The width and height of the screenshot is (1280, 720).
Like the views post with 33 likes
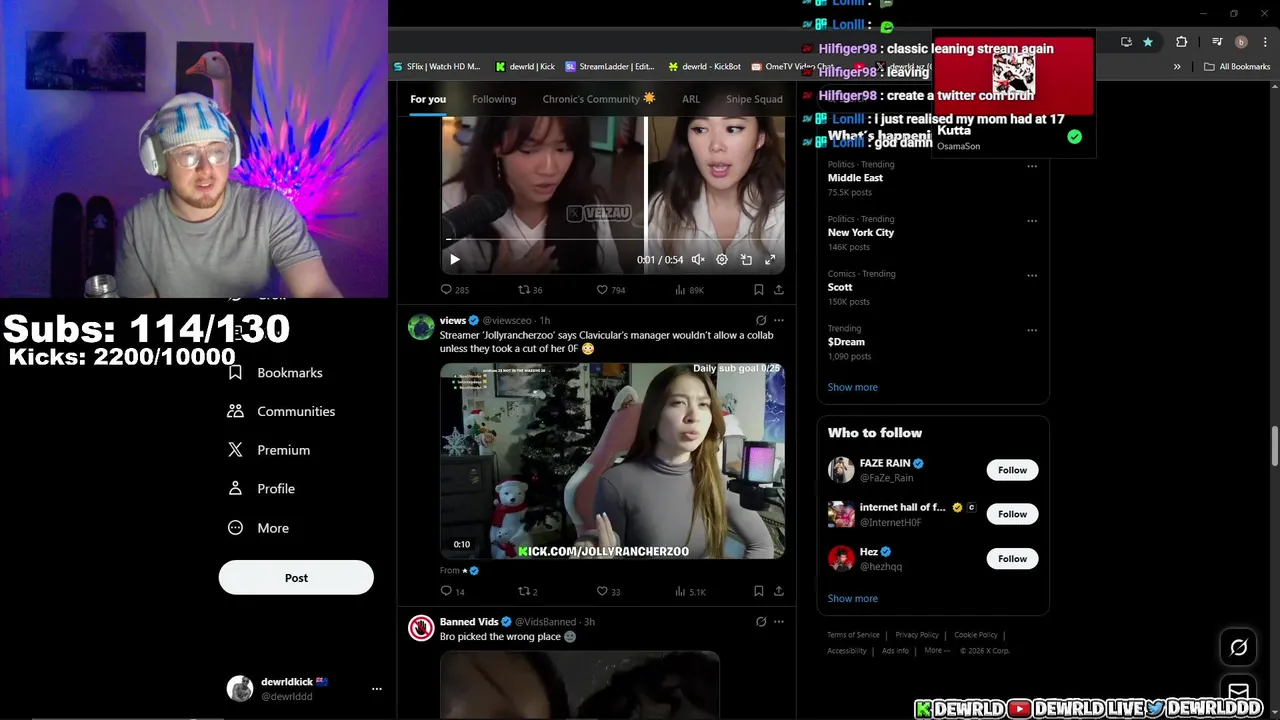tap(608, 591)
